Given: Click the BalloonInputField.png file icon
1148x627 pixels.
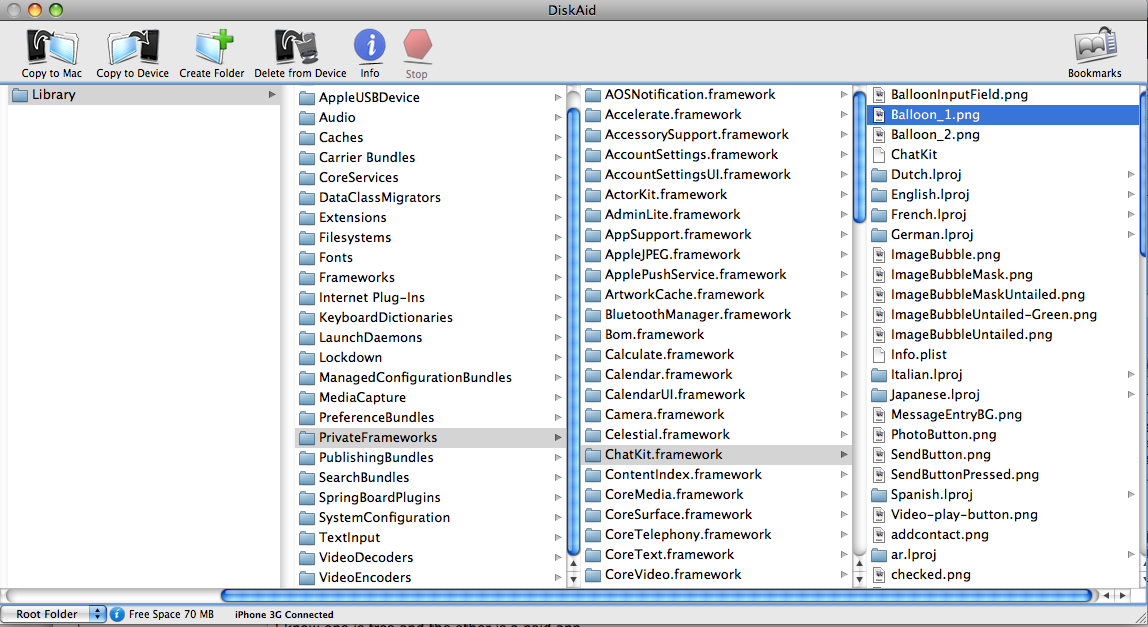Looking at the screenshot, I should pyautogui.click(x=879, y=94).
